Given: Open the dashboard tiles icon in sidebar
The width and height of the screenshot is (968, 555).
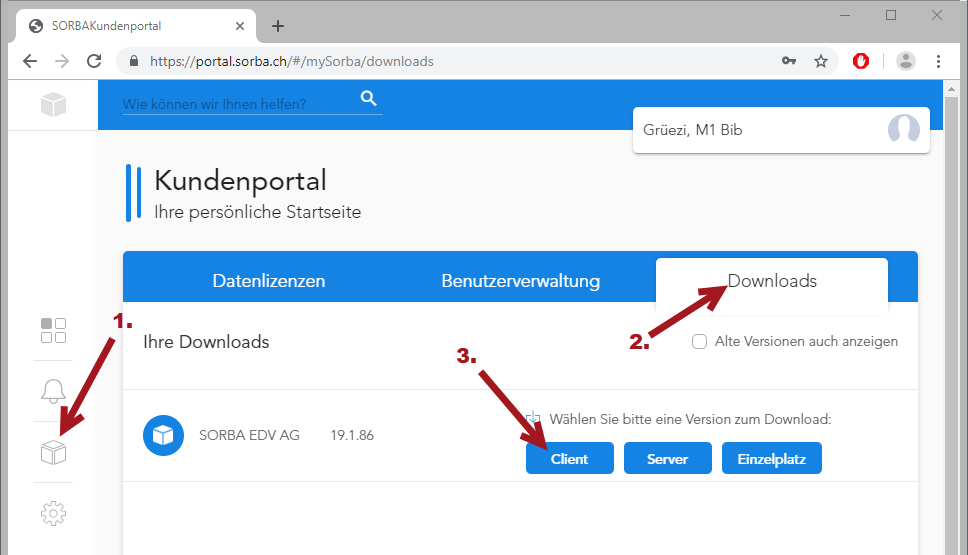Looking at the screenshot, I should pos(54,330).
